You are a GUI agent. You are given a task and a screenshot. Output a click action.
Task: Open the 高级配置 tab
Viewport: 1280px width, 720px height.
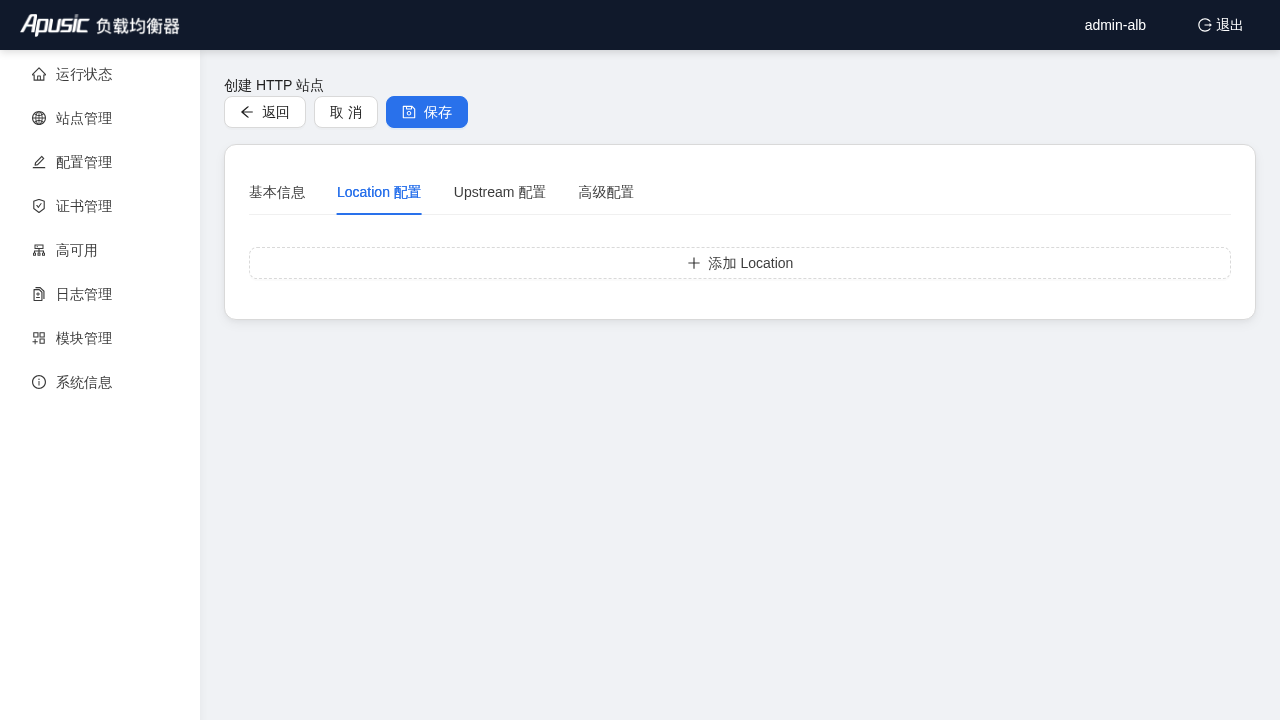point(606,192)
